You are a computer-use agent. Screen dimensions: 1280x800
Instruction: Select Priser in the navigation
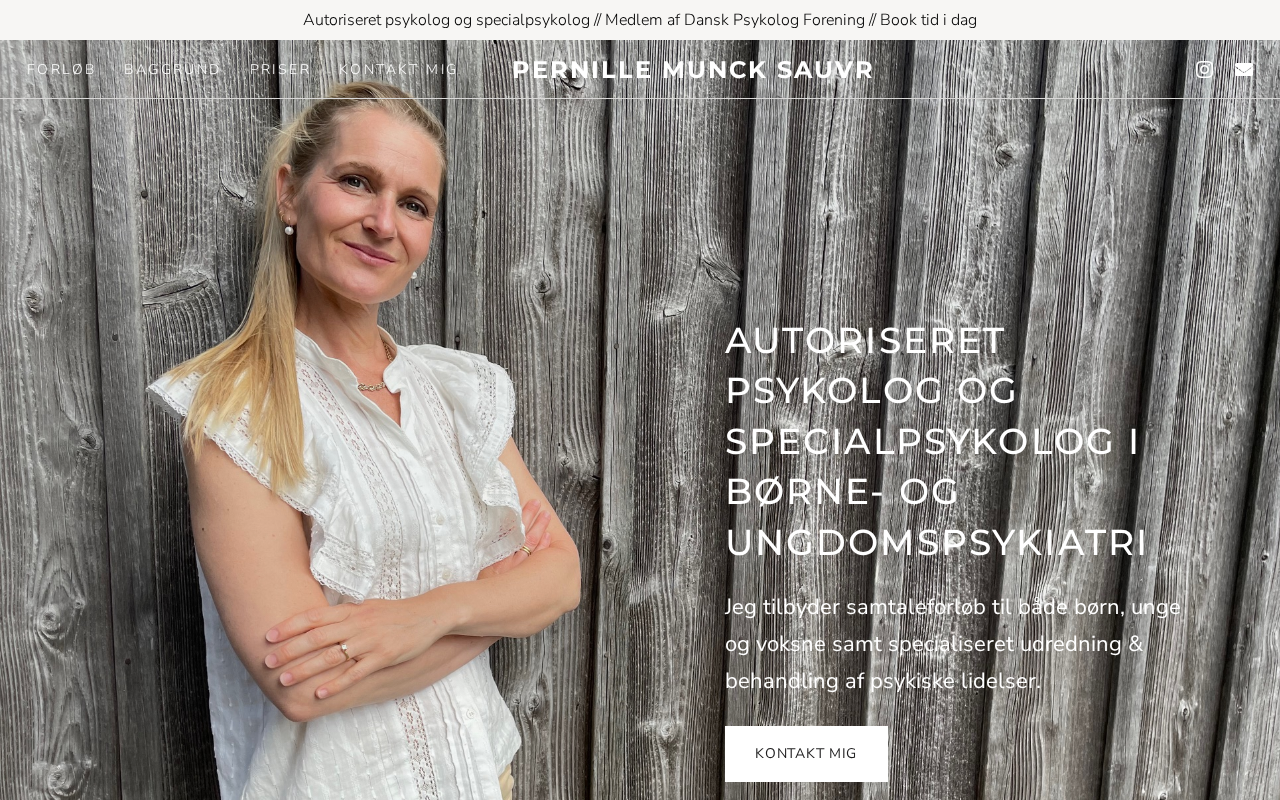pos(281,69)
